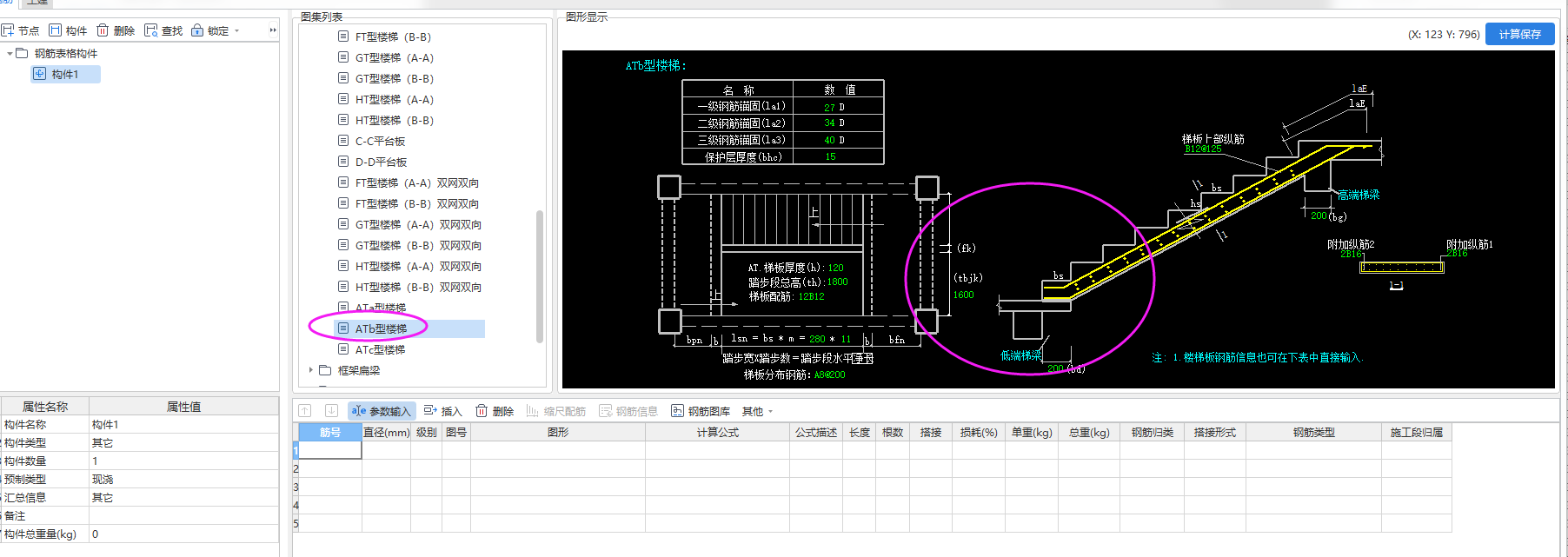Edit the 踏步段总高 value 1800
Screen dimensions: 1568x557
[x=837, y=282]
